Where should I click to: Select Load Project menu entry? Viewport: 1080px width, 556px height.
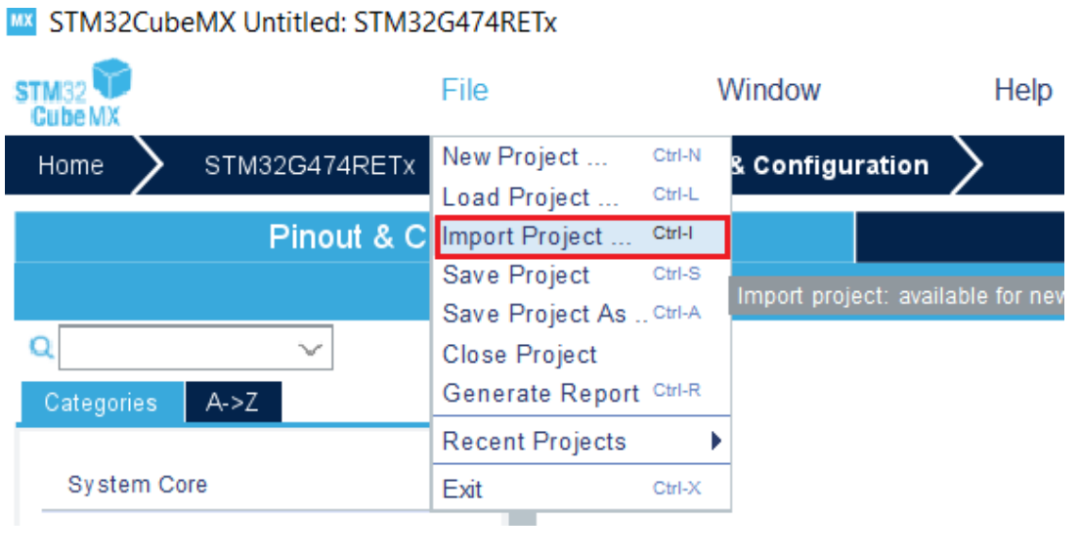pyautogui.click(x=530, y=197)
